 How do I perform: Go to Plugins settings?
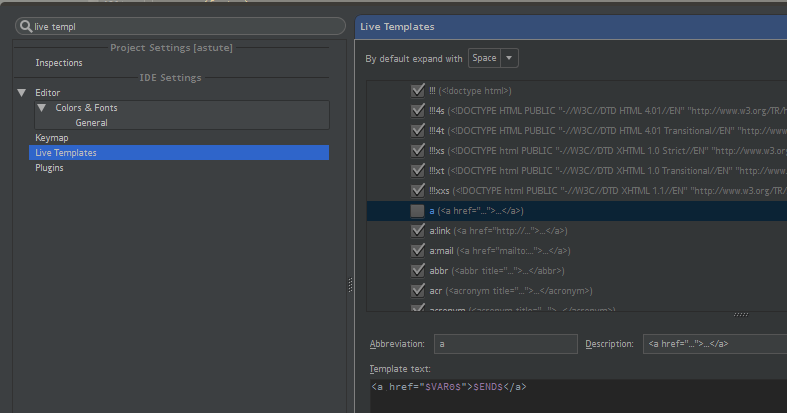(49, 168)
